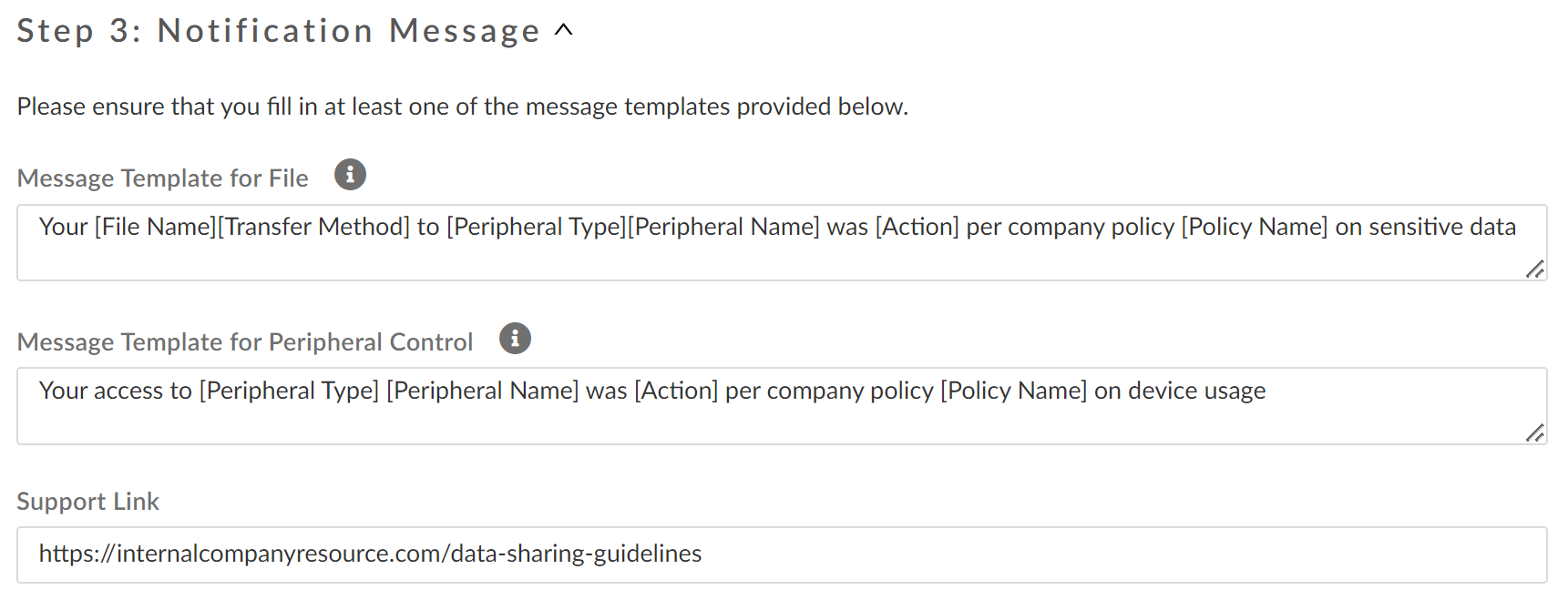Viewport: 1568px width, 610px height.
Task: Click info icon beside Message Template for File
Action: click(x=350, y=174)
